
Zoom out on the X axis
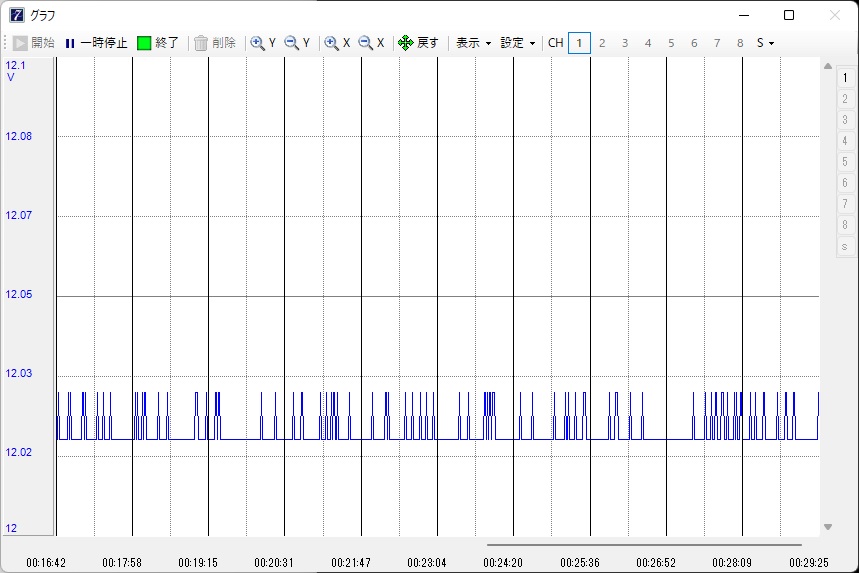[x=372, y=43]
